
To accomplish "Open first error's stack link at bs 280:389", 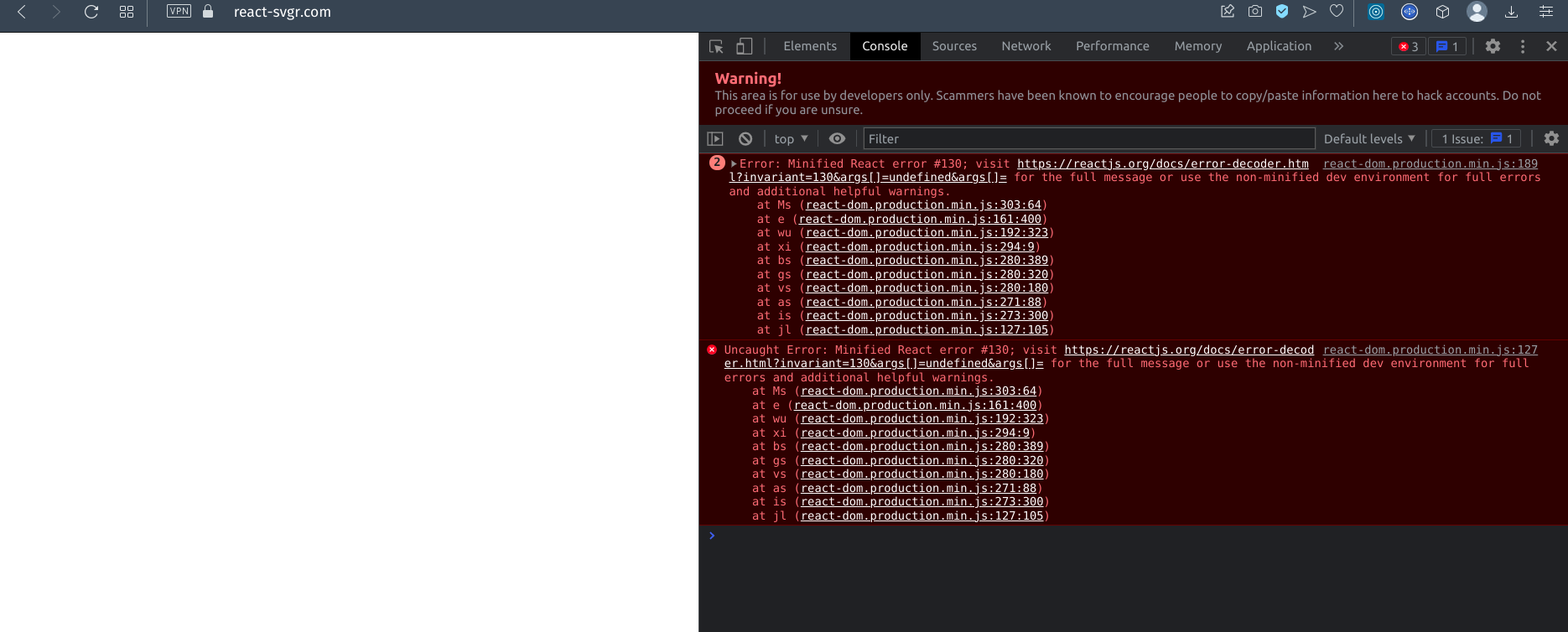I will click(x=927, y=260).
